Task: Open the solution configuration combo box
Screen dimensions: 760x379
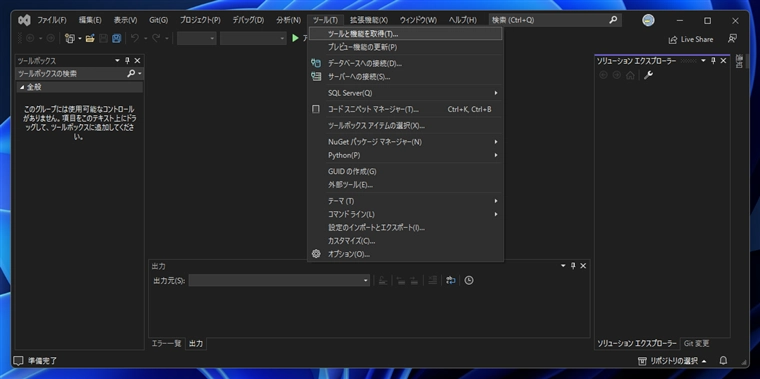Action: tap(196, 38)
